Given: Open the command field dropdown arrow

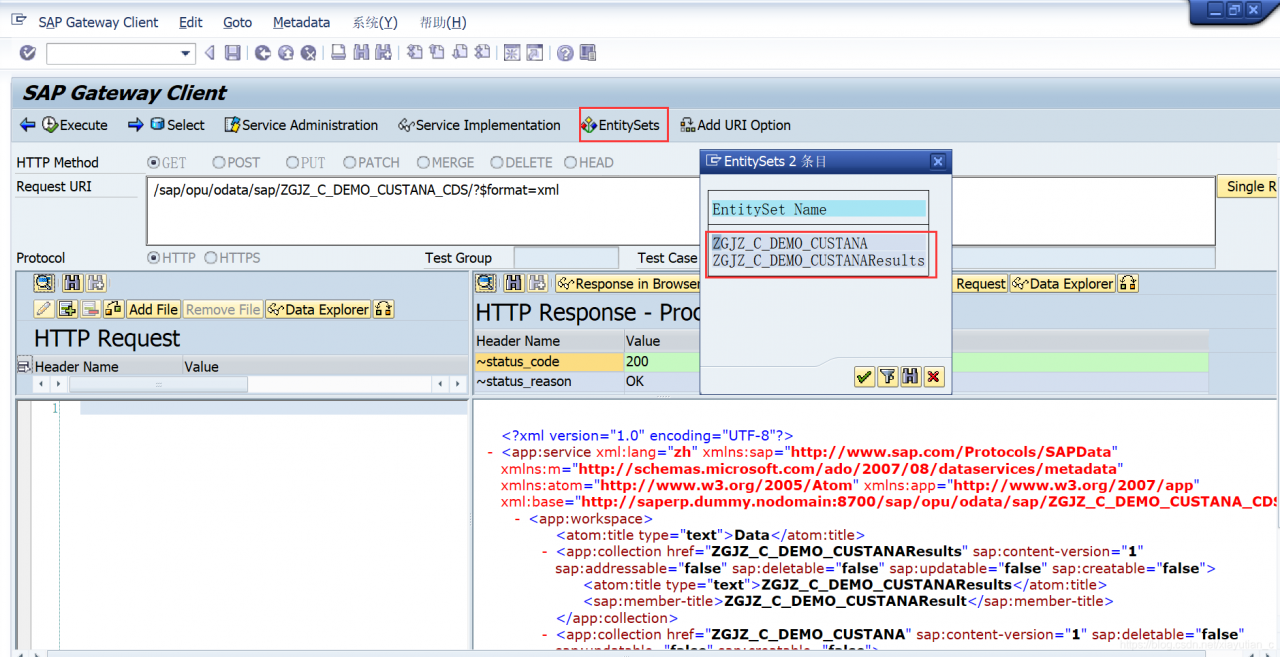Looking at the screenshot, I should (186, 53).
